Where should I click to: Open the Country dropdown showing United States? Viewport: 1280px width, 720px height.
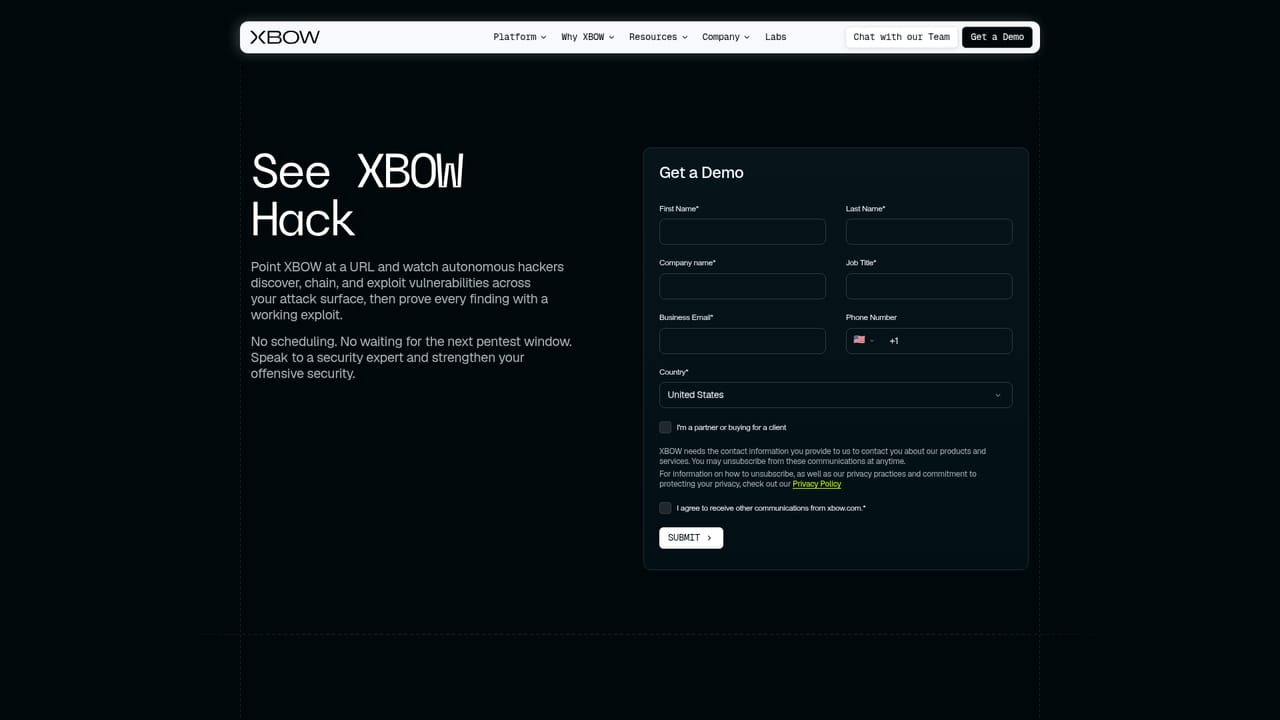(x=836, y=395)
